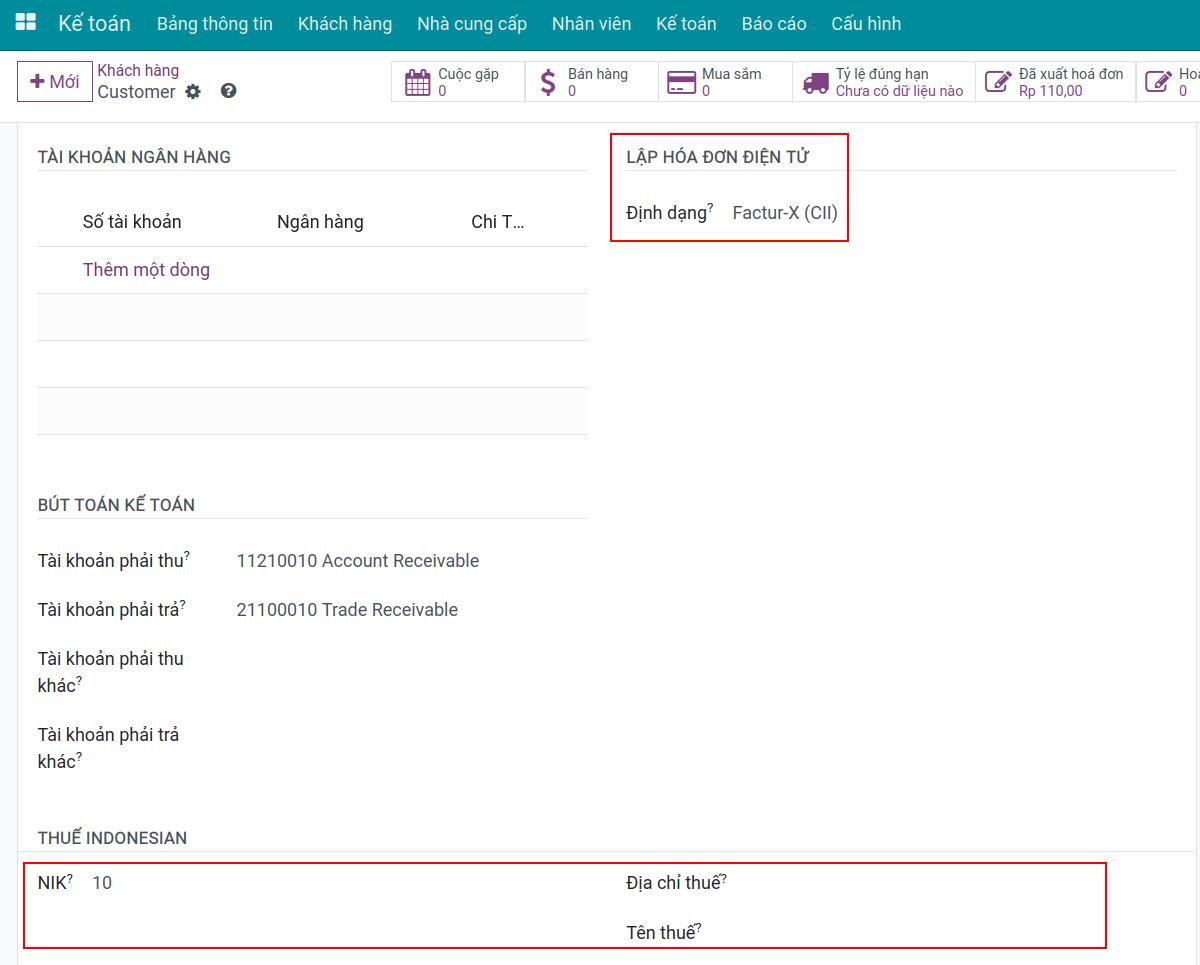Open the Kế toán menu beside Nhân viên
The width and height of the screenshot is (1200, 965).
click(x=686, y=23)
